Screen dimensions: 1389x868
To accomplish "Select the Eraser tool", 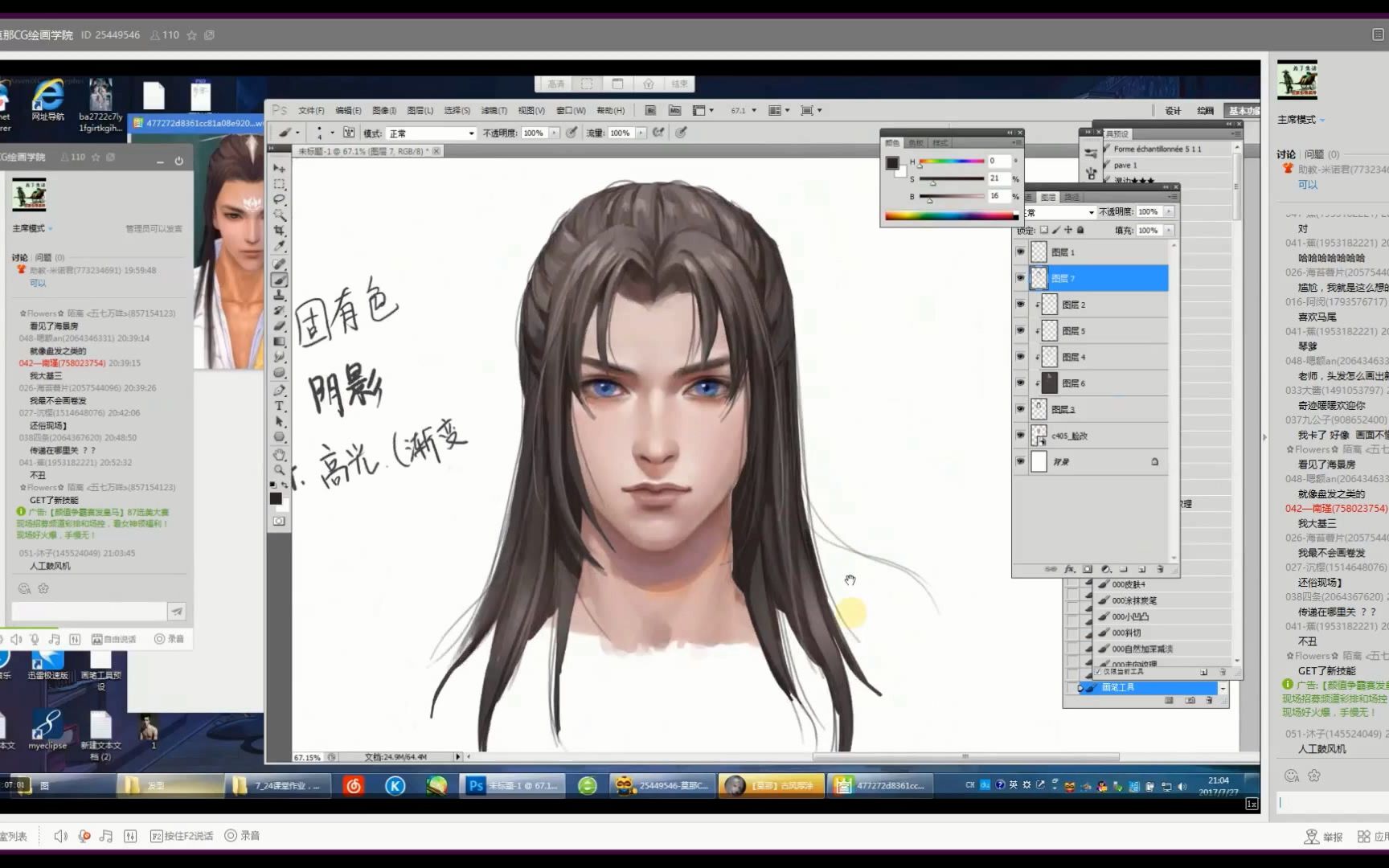I will [x=279, y=326].
